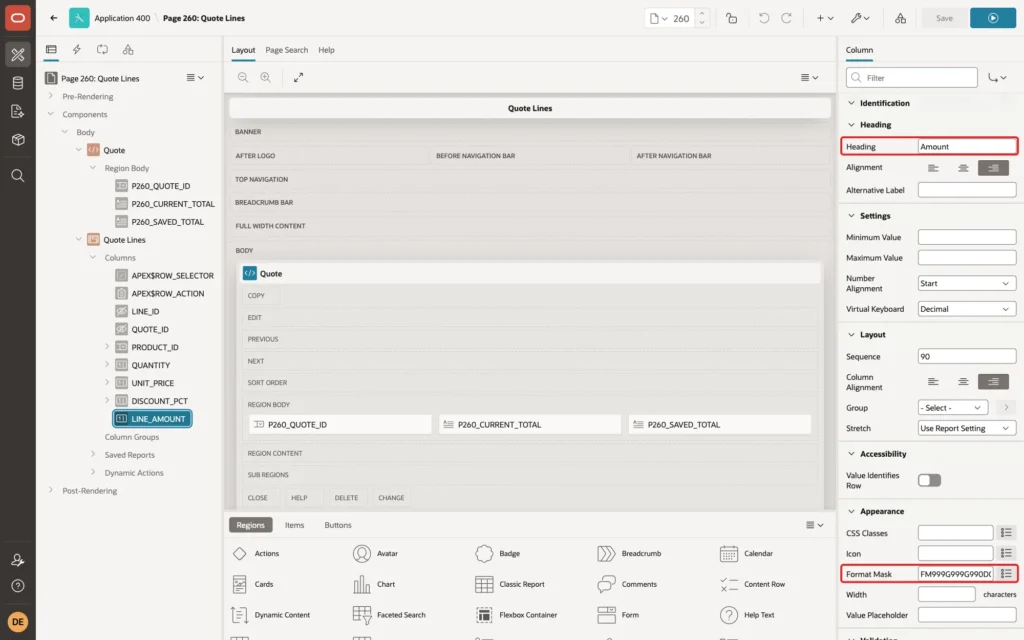Image resolution: width=1024 pixels, height=640 pixels.
Task: Open the Shared Components toolbar icon
Action: point(901,18)
